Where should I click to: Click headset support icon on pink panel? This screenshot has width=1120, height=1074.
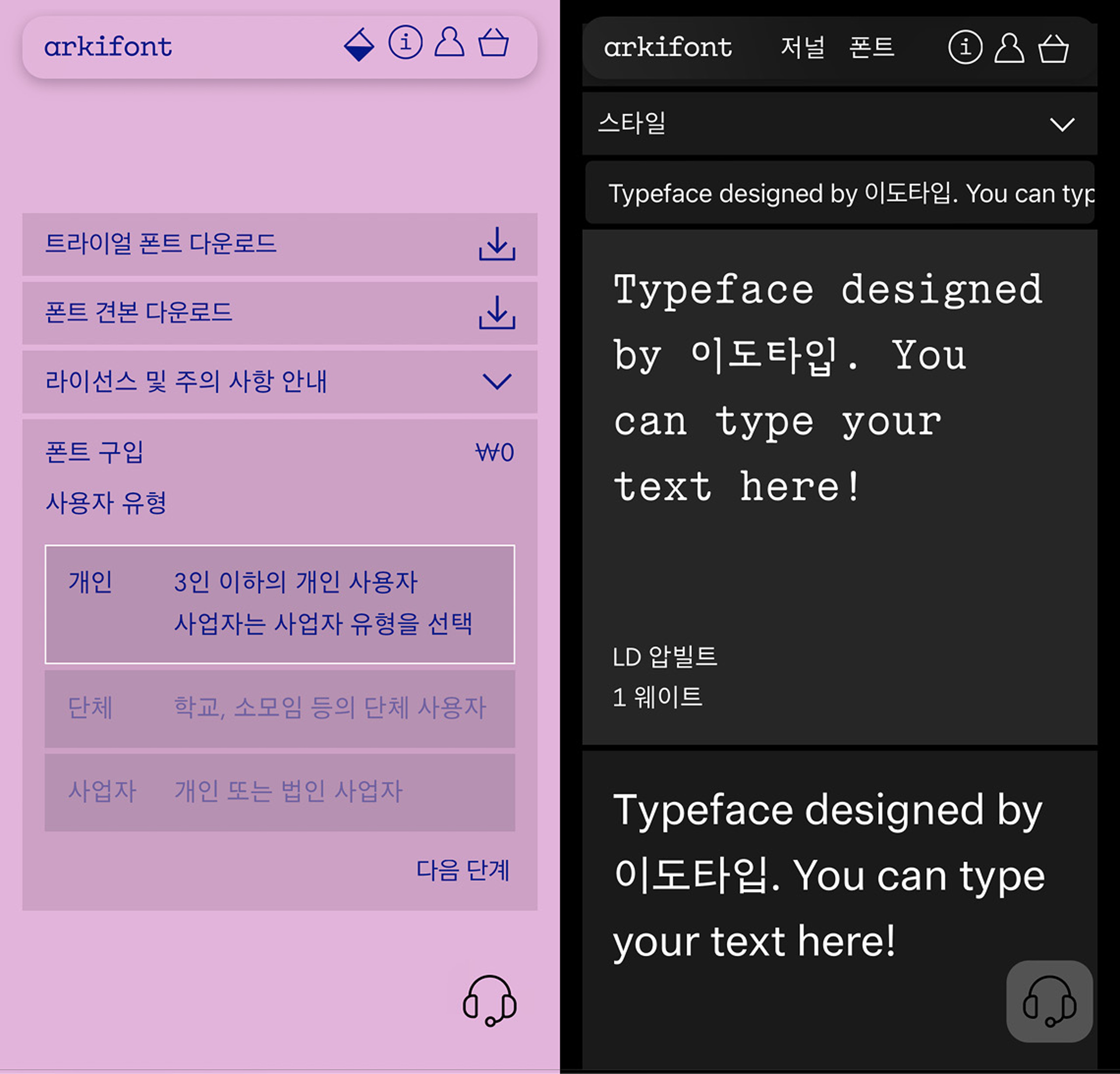click(x=490, y=1000)
